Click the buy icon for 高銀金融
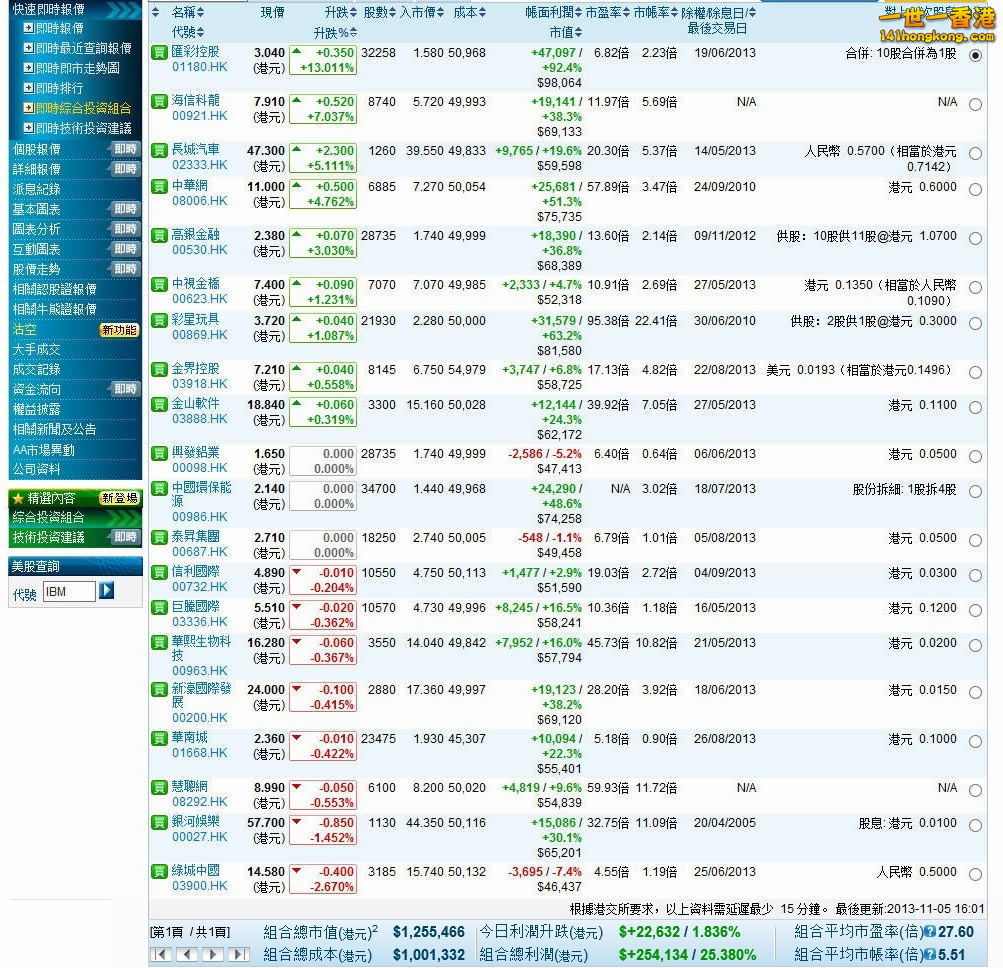The height and width of the screenshot is (968, 1003). [159, 235]
